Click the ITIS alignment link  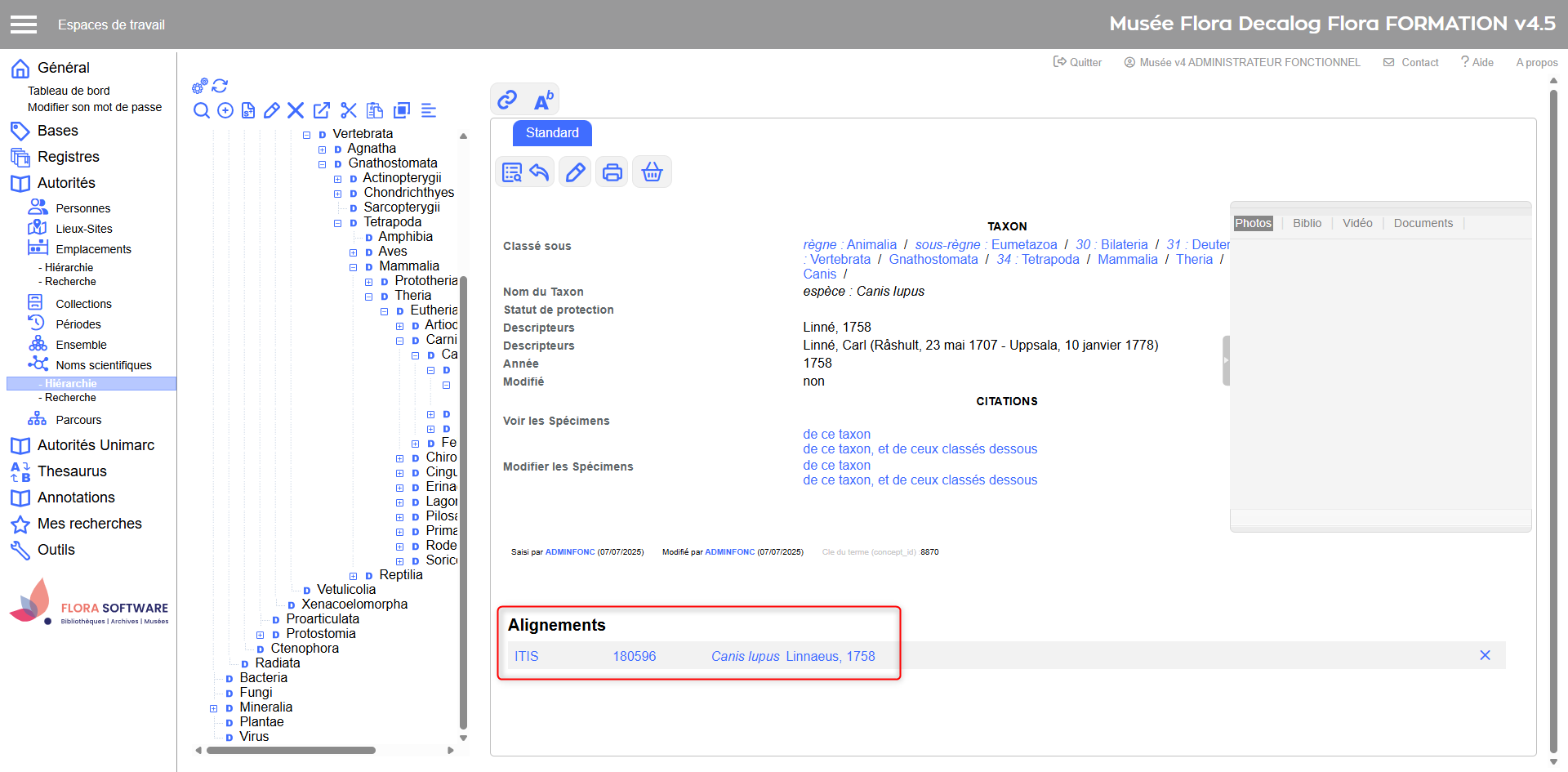(x=526, y=656)
